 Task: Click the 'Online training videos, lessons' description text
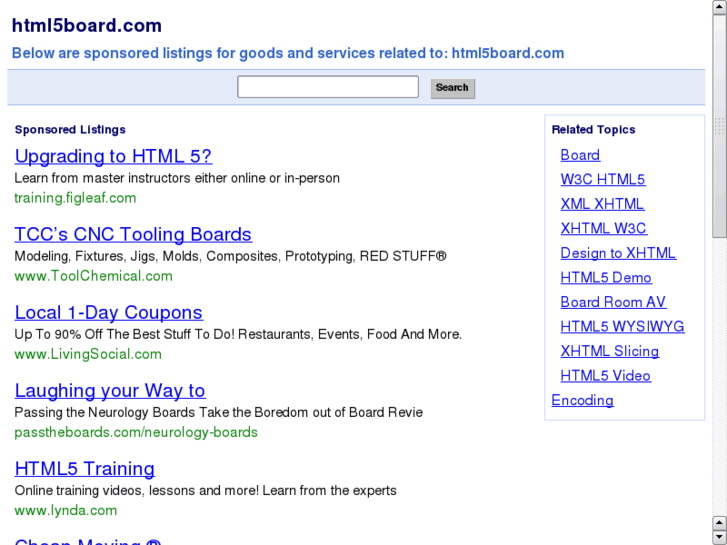[205, 491]
